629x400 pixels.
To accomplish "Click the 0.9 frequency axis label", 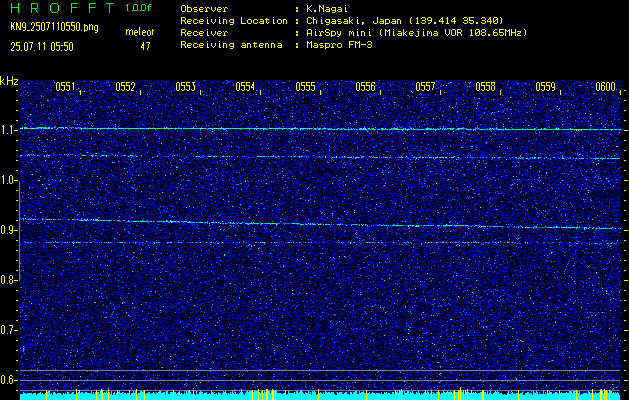I will click(x=8, y=230).
